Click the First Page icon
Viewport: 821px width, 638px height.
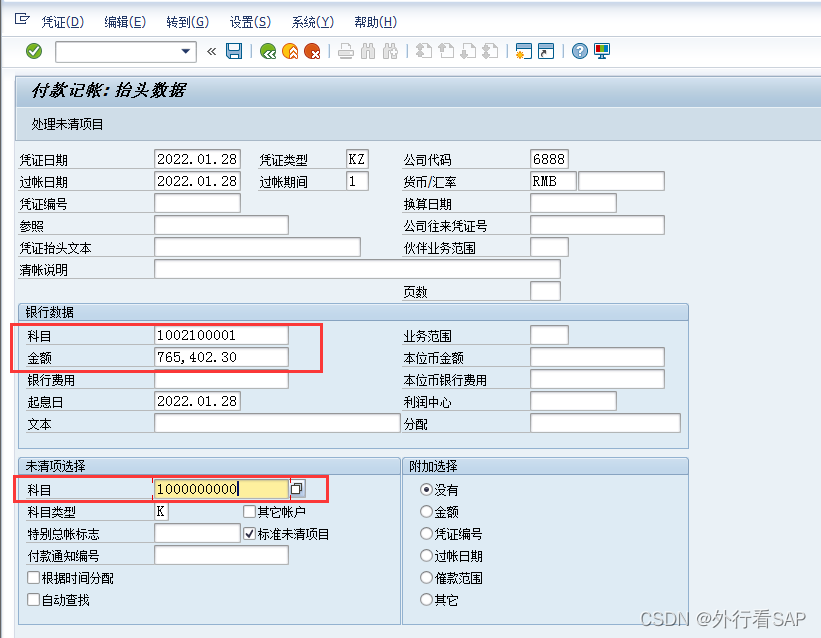point(424,51)
